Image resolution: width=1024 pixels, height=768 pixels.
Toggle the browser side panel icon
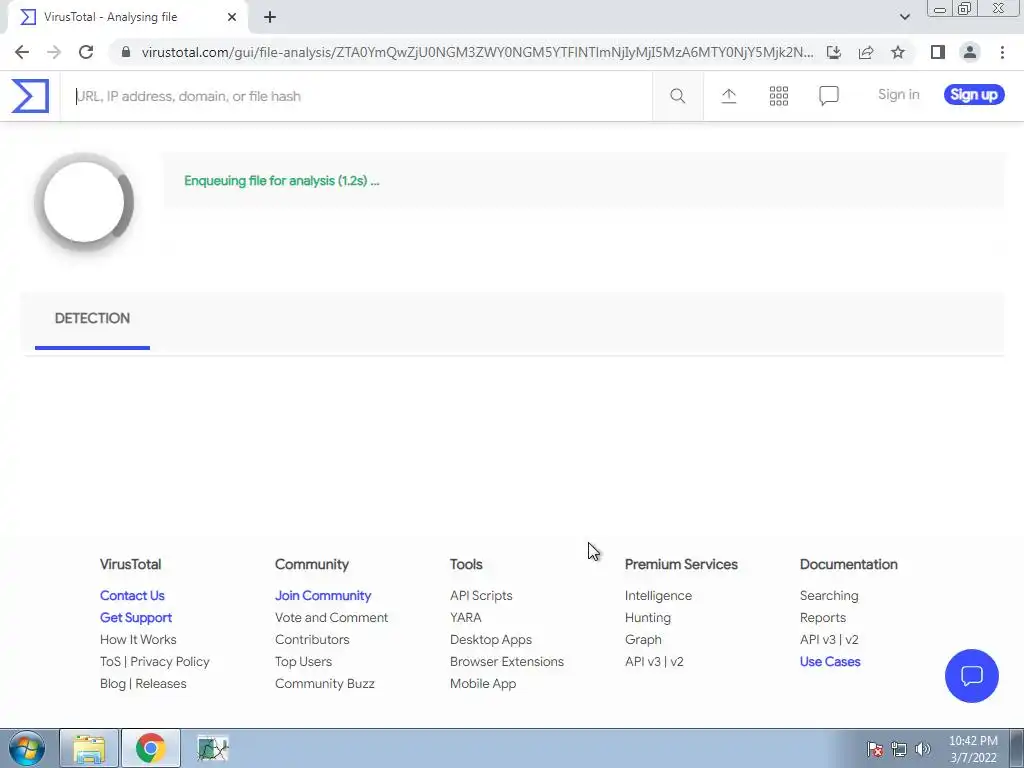[938, 52]
